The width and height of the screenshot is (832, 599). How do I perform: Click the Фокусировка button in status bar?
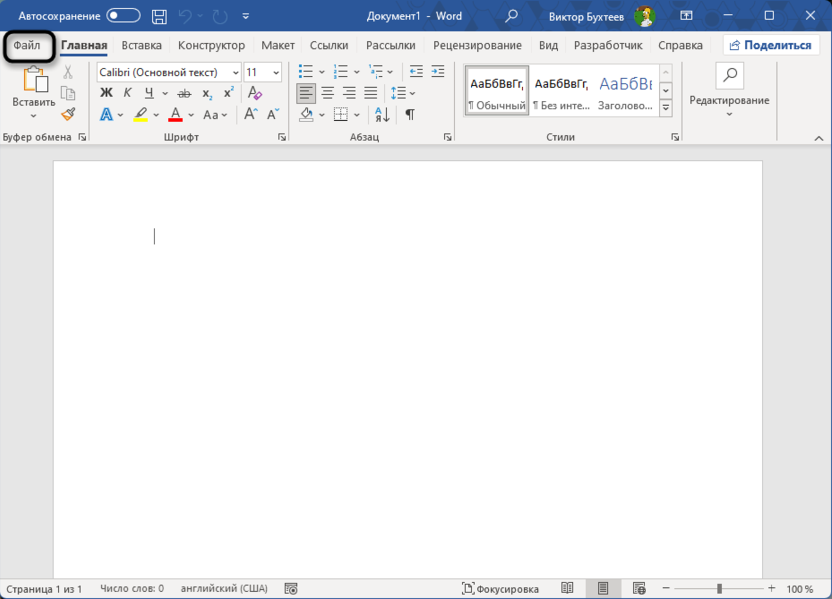point(501,589)
